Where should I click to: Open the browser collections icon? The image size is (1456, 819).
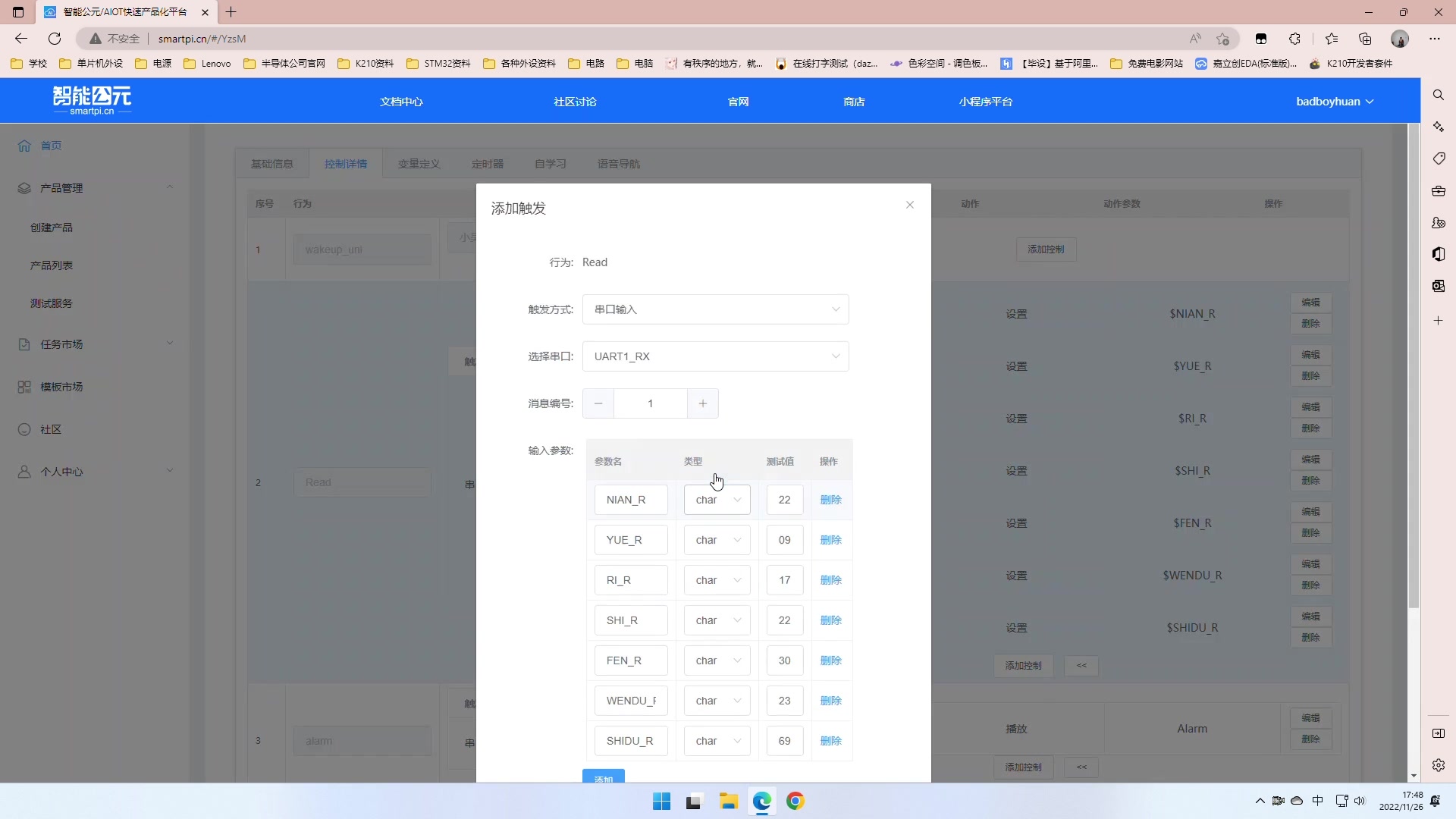1365,39
